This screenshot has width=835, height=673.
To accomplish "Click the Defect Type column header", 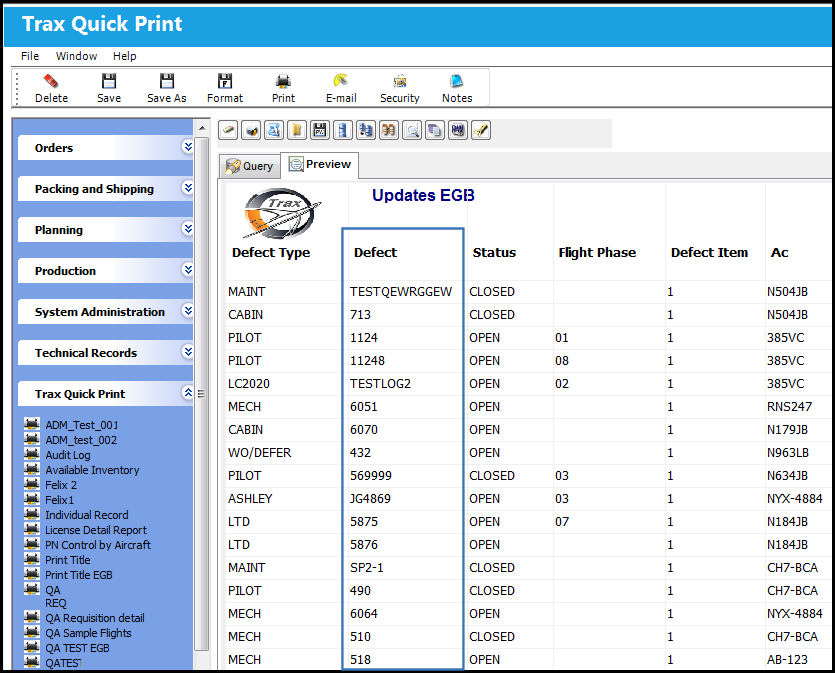I will (x=271, y=252).
